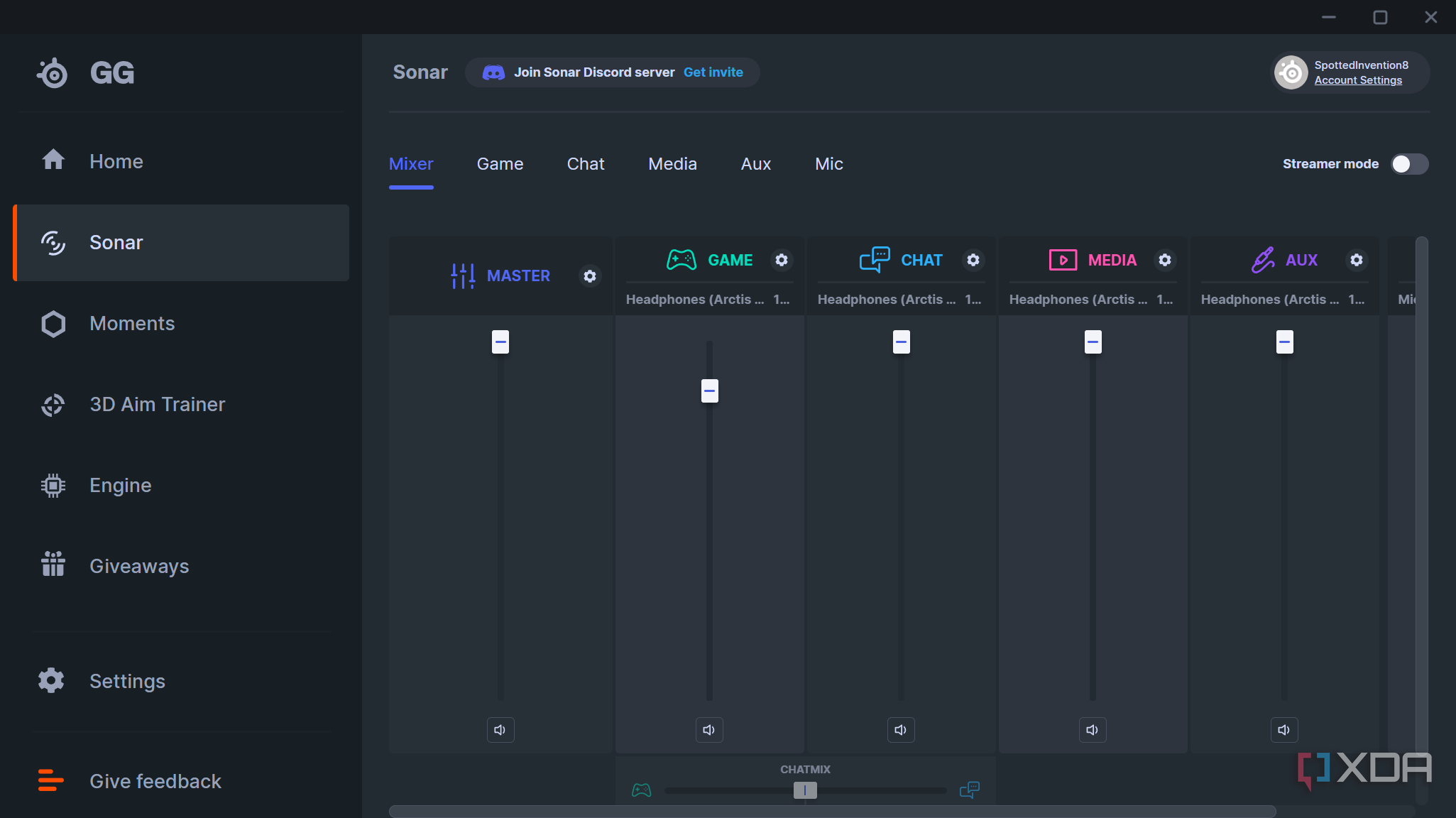Open MEDIA output device dropdown

click(x=1092, y=300)
